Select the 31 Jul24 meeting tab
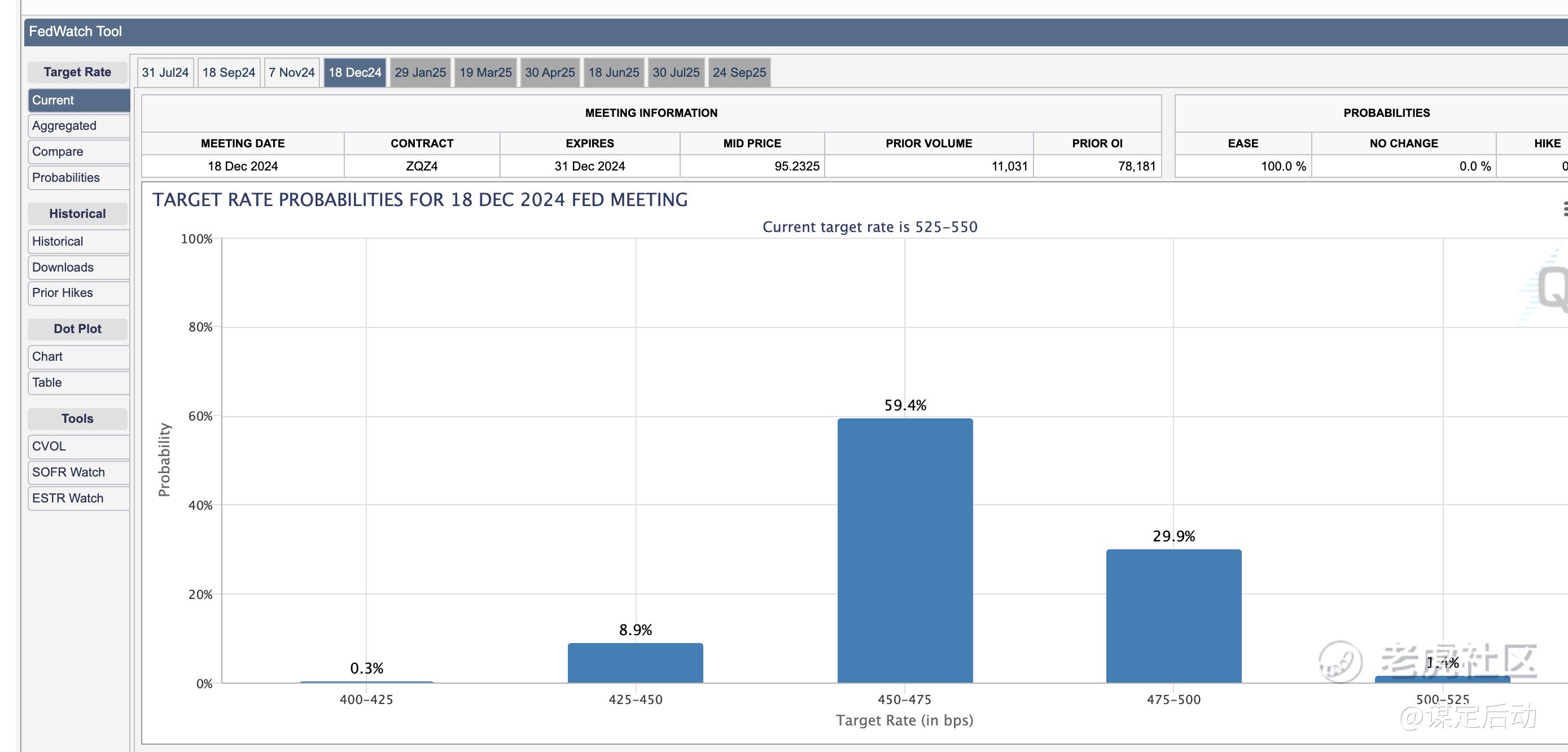This screenshot has width=1568, height=752. click(x=165, y=72)
